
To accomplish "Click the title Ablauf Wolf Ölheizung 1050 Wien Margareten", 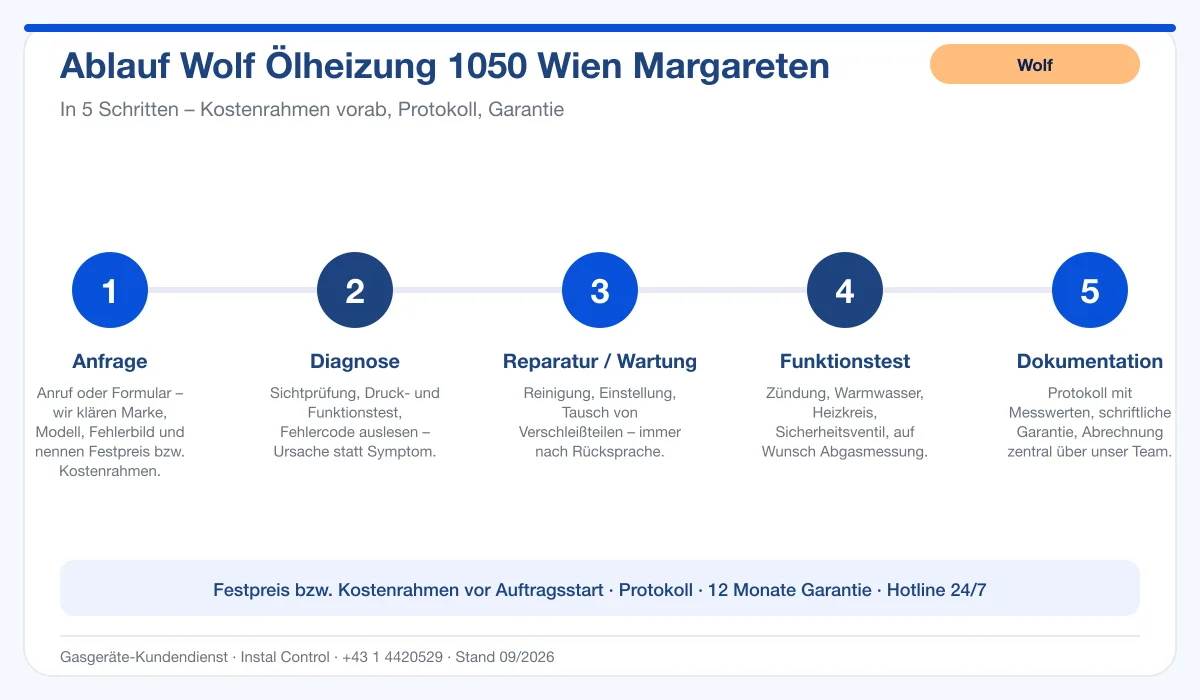I will 445,66.
